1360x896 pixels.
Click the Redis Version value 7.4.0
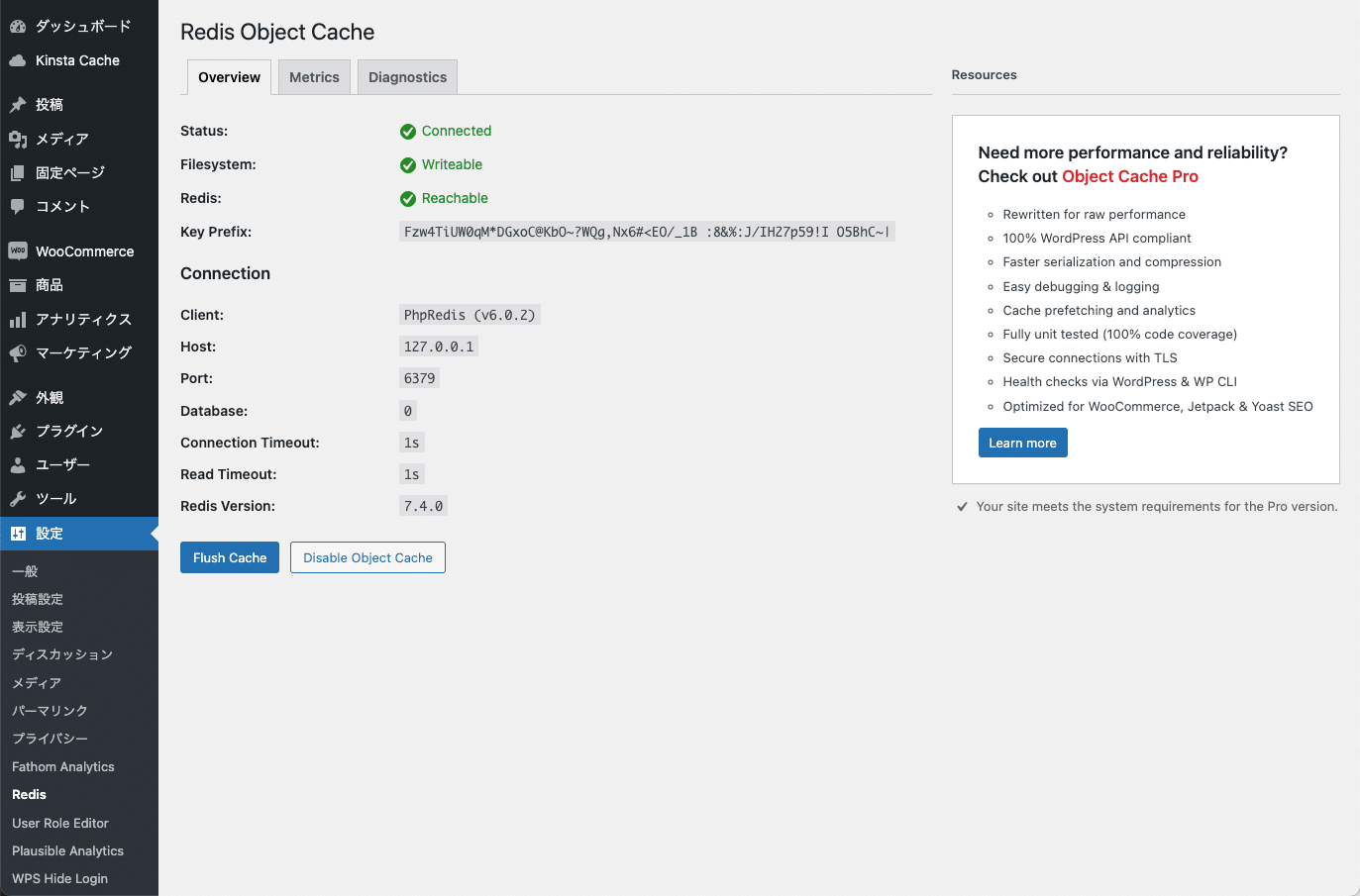point(423,506)
